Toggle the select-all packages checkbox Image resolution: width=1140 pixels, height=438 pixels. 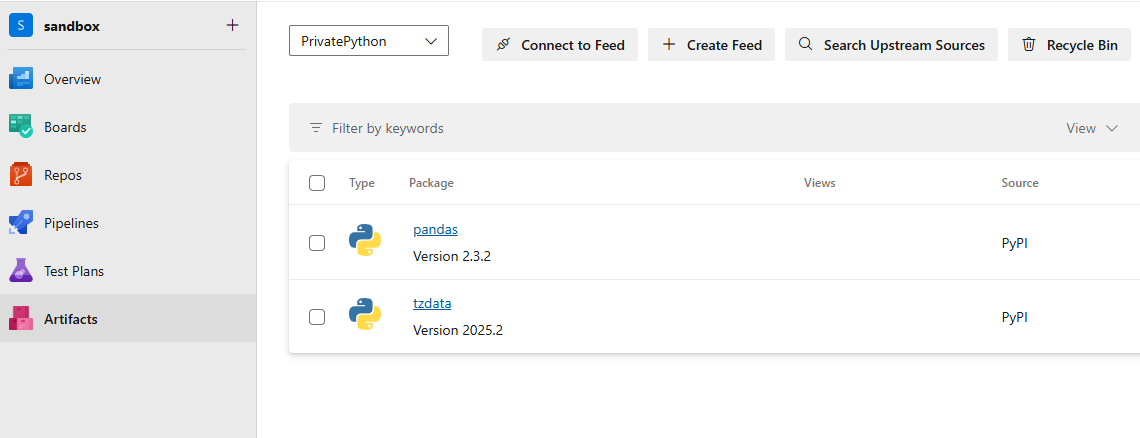click(317, 183)
